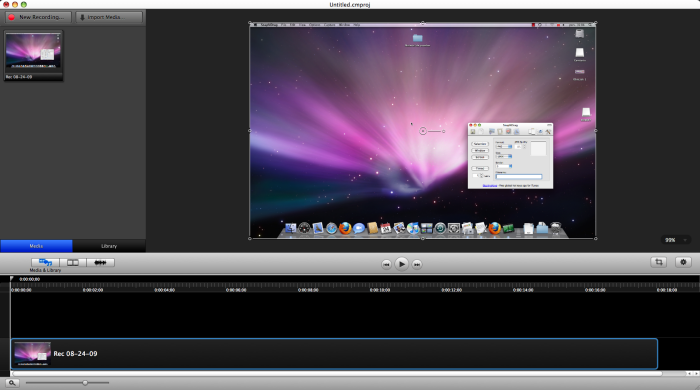The height and width of the screenshot is (390, 700).
Task: Click the 0:00:08:00 ruler mark
Action: coord(308,290)
